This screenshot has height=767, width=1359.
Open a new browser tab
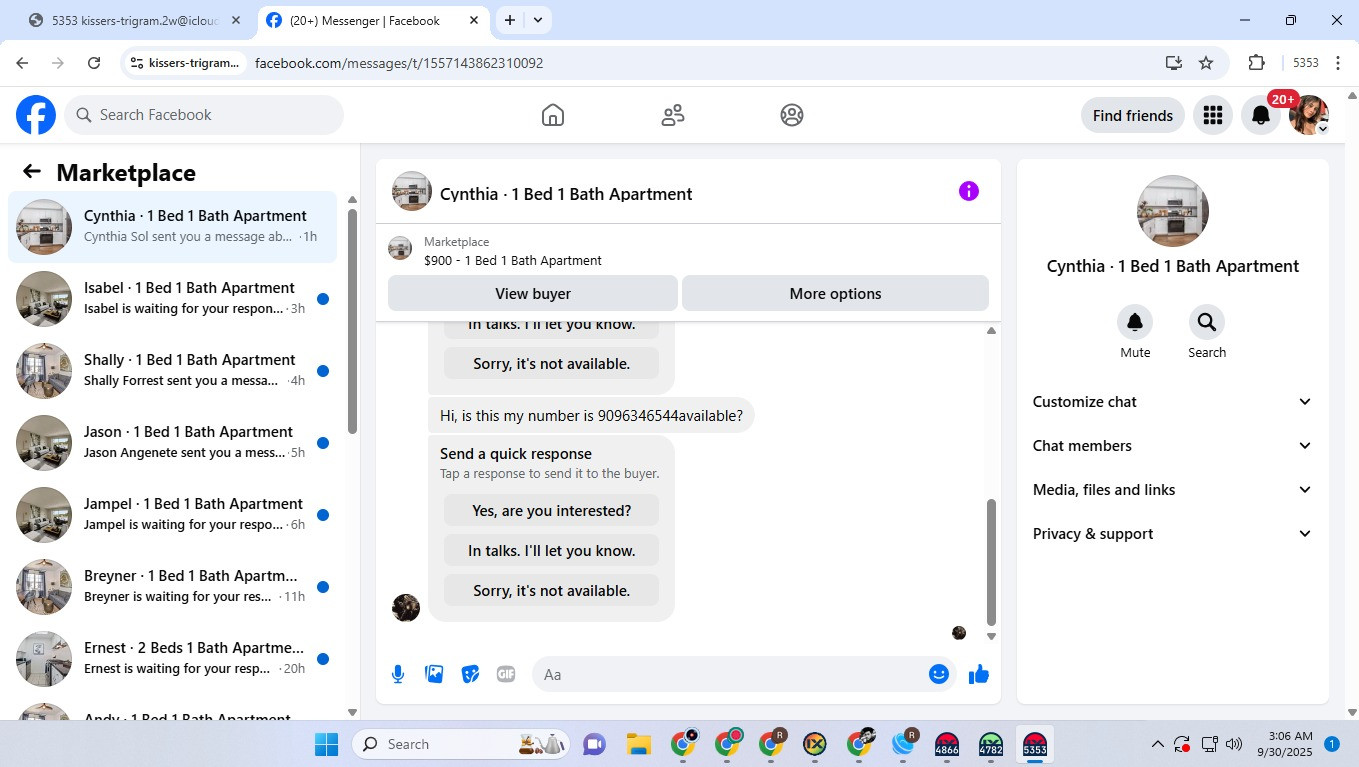510,20
